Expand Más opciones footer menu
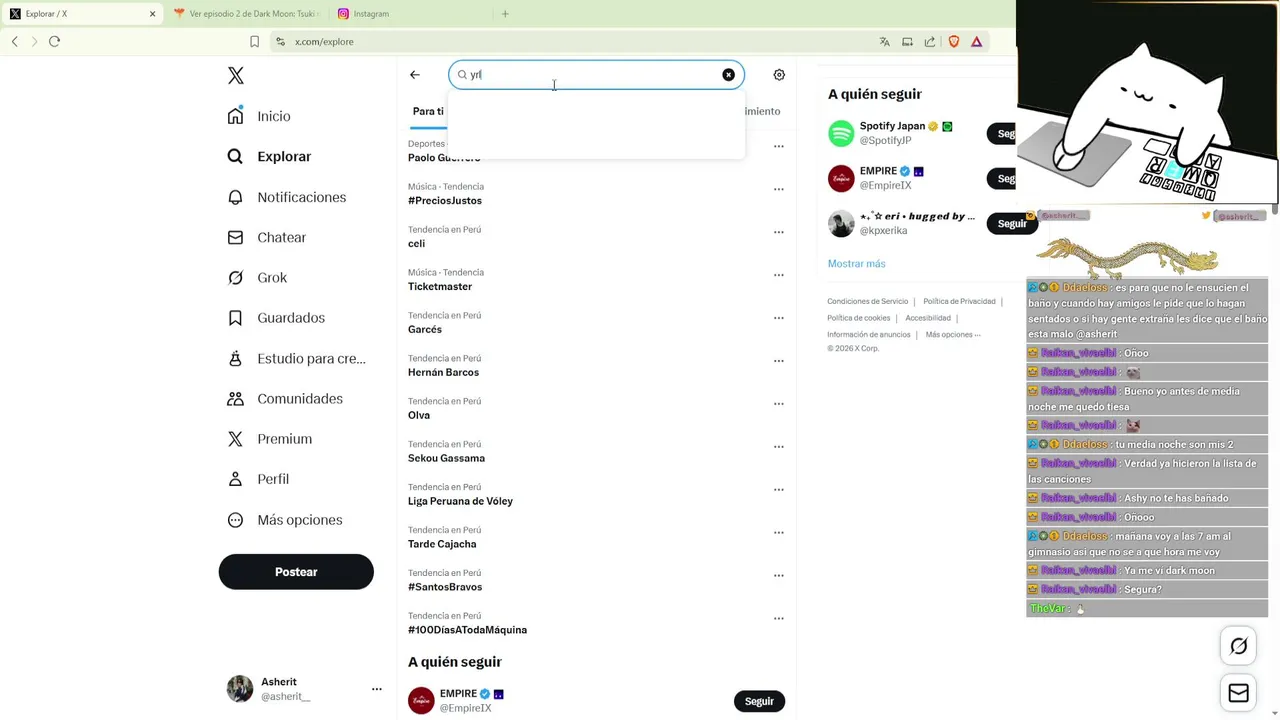 953,335
